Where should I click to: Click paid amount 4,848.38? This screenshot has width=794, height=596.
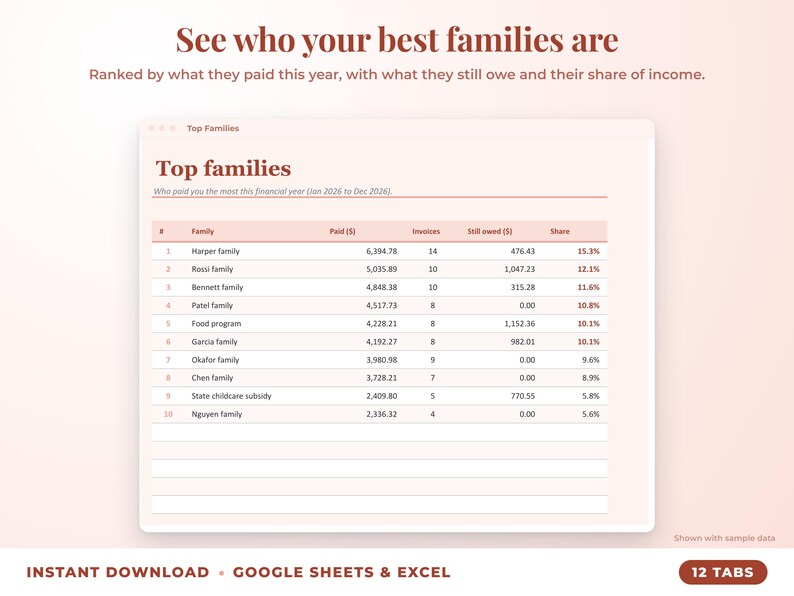(382, 288)
